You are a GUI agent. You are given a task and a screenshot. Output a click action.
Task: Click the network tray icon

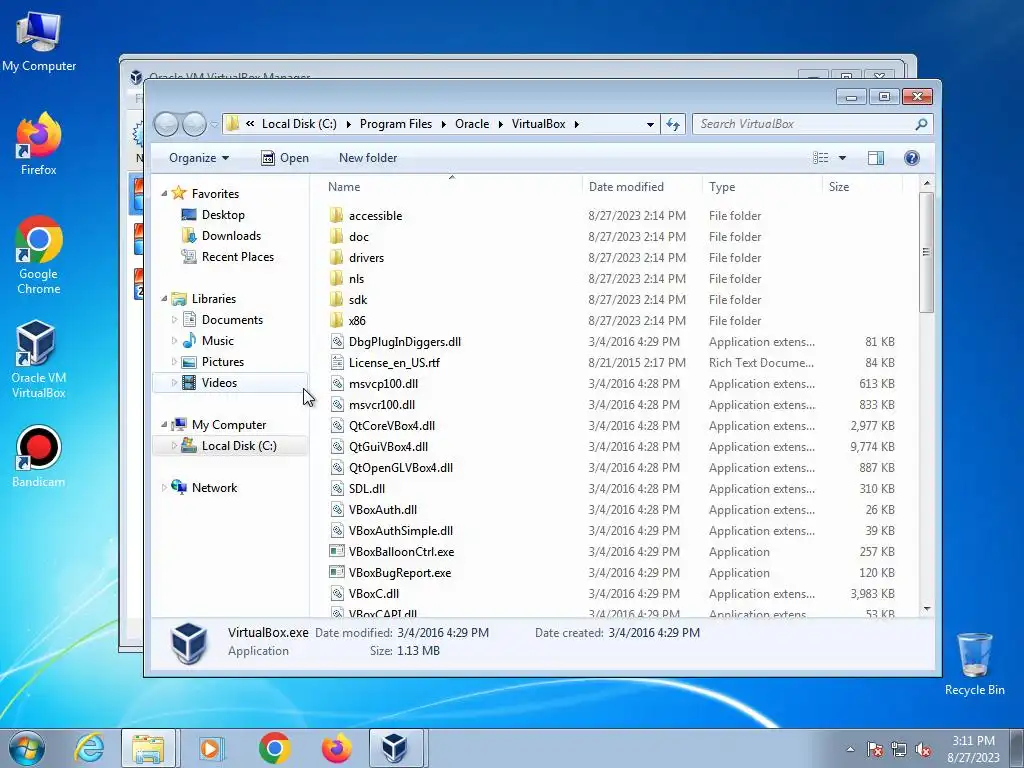(x=899, y=750)
